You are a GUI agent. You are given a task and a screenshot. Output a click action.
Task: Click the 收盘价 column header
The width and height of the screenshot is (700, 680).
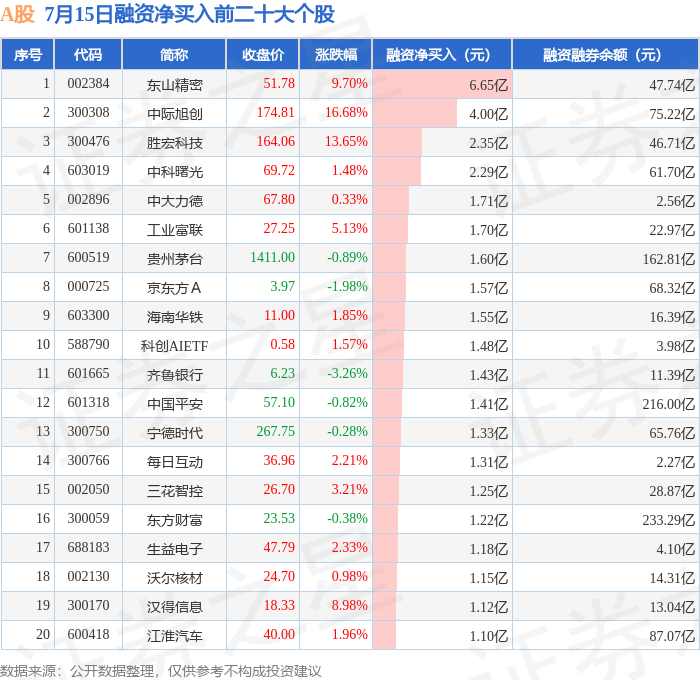pyautogui.click(x=263, y=54)
